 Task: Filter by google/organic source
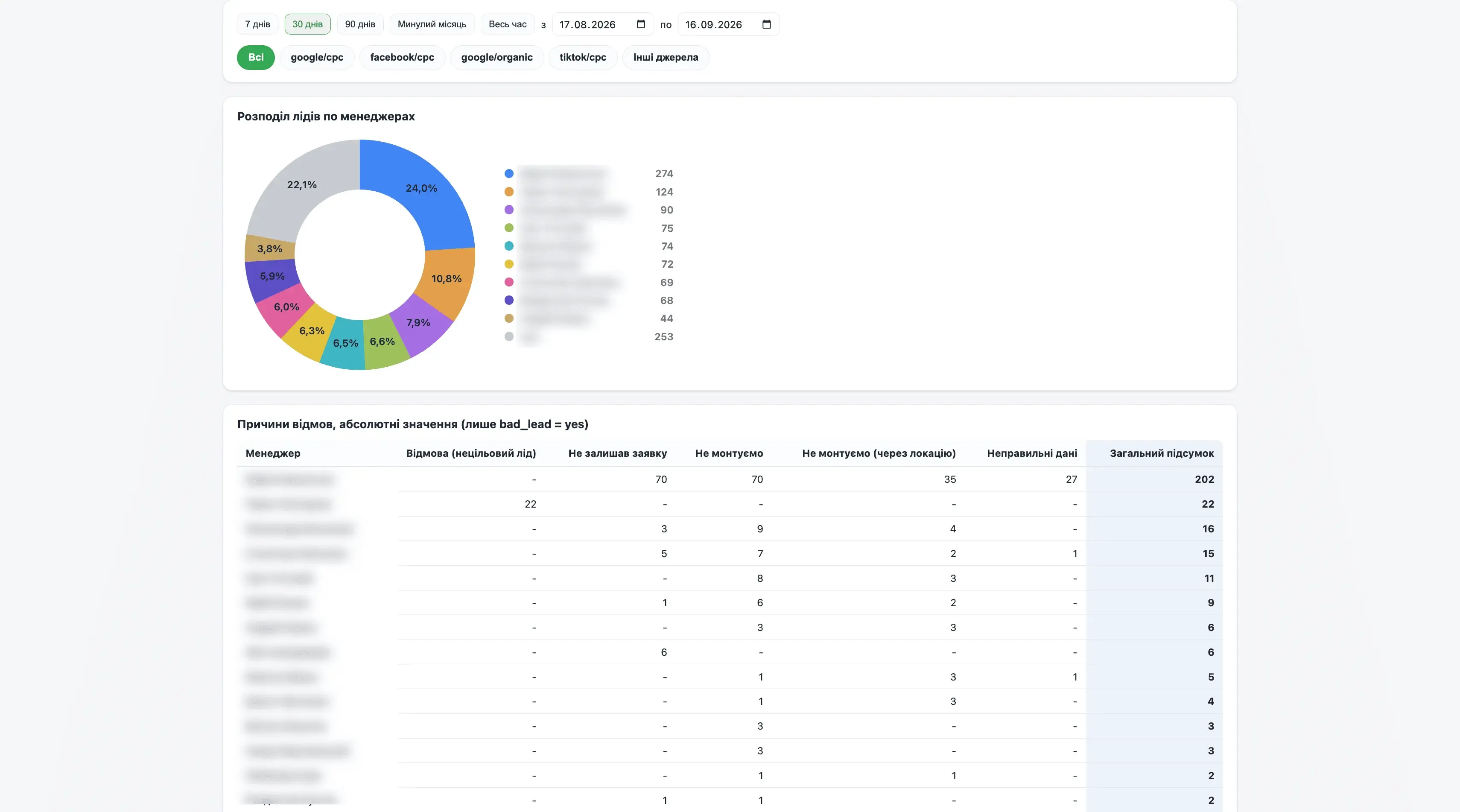pos(496,57)
